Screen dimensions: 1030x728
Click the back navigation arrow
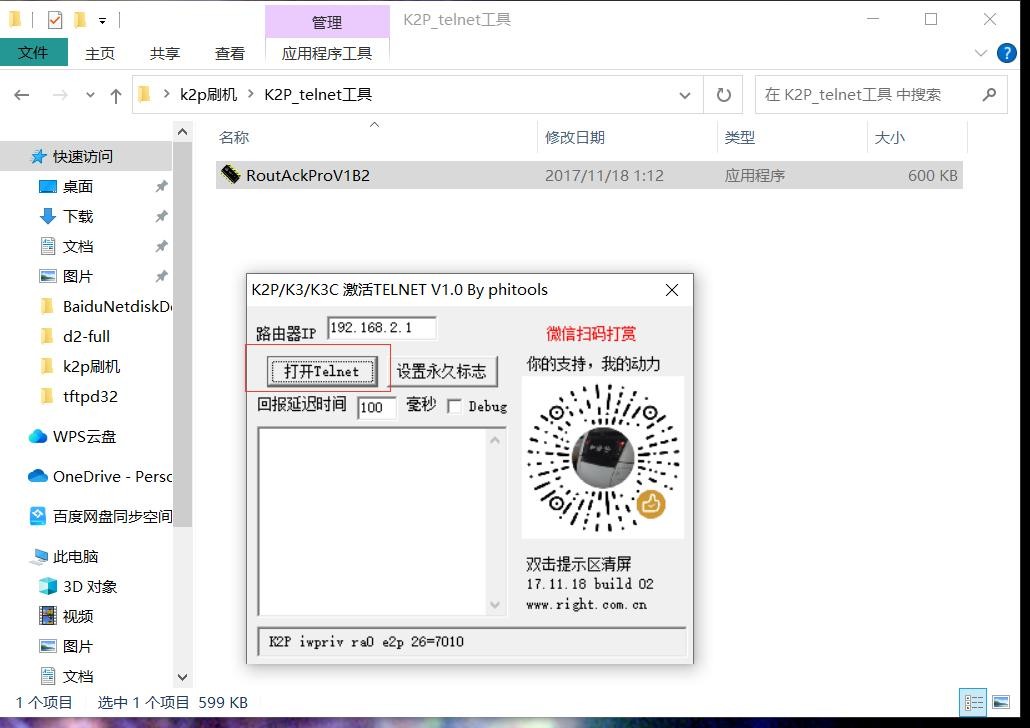[x=22, y=95]
